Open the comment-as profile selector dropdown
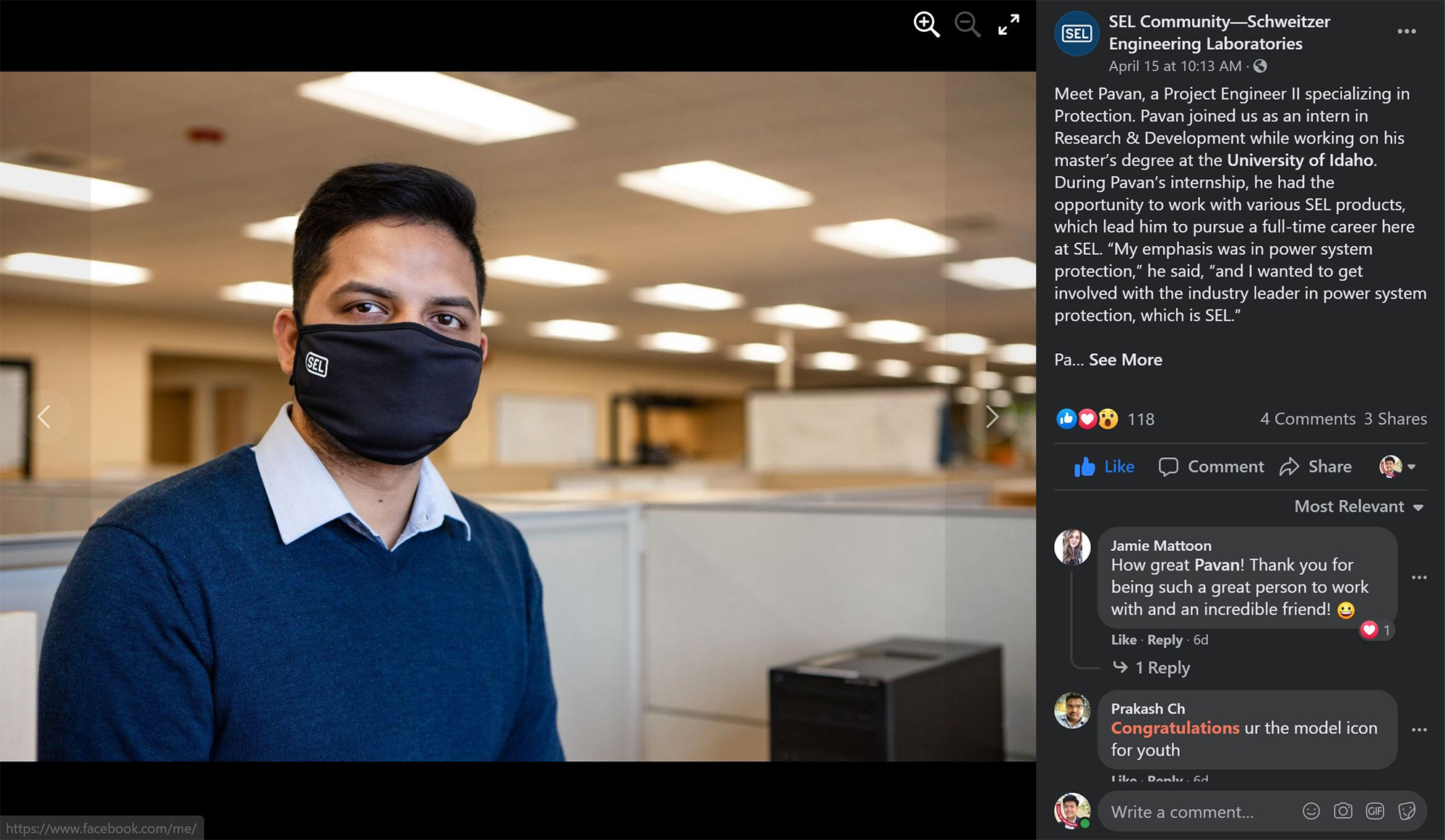 point(1397,467)
